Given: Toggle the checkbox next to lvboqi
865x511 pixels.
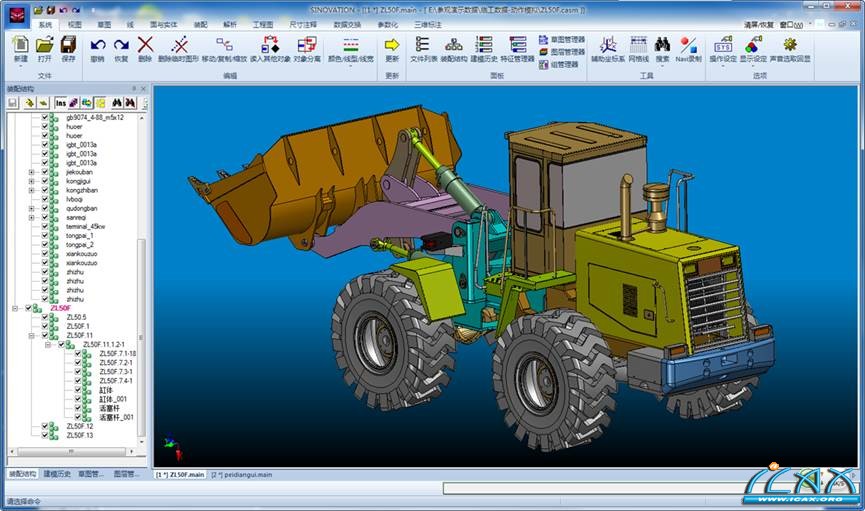Looking at the screenshot, I should [x=45, y=199].
